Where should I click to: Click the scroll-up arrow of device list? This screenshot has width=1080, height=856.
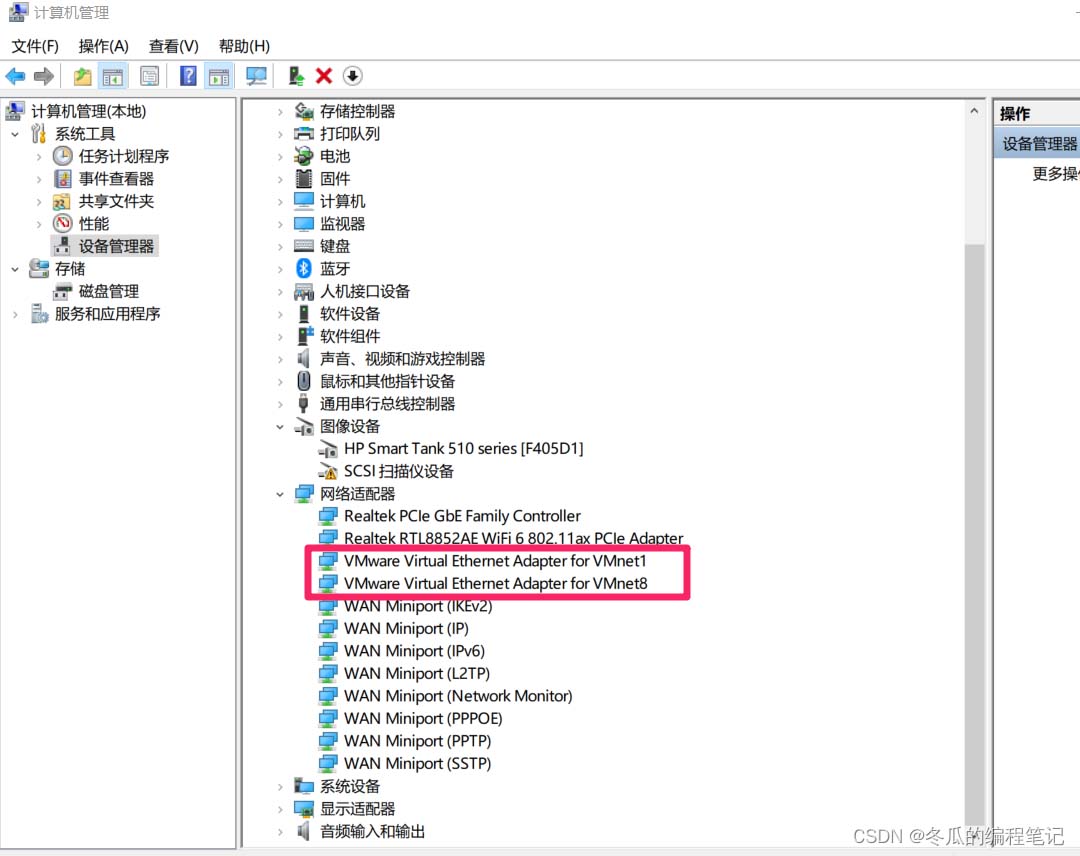tap(974, 111)
